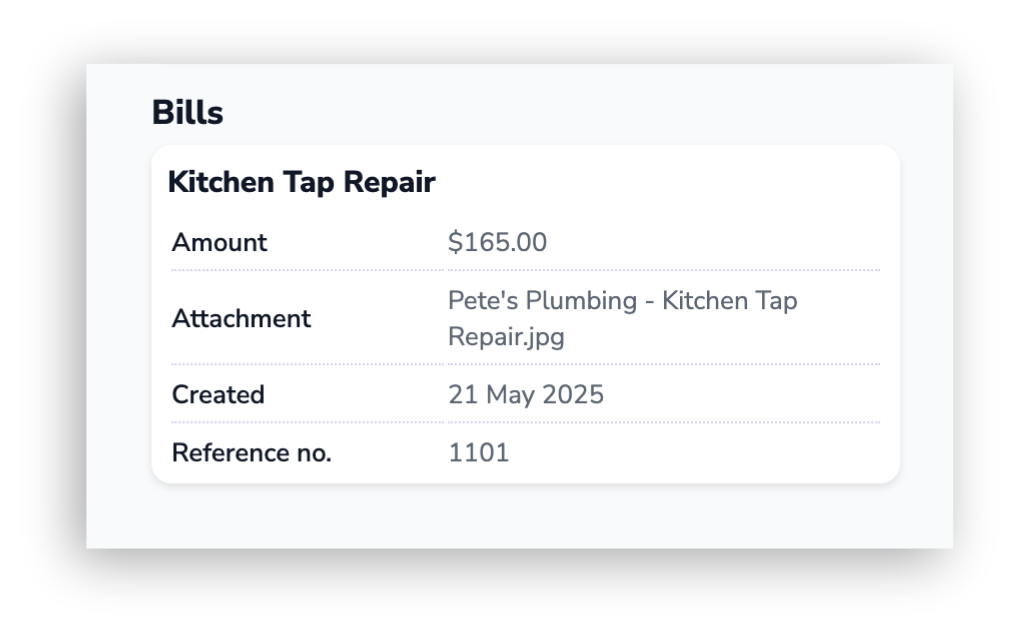Click the empty gray area below the bill card
The width and height of the screenshot is (1017, 635).
pyautogui.click(x=525, y=516)
